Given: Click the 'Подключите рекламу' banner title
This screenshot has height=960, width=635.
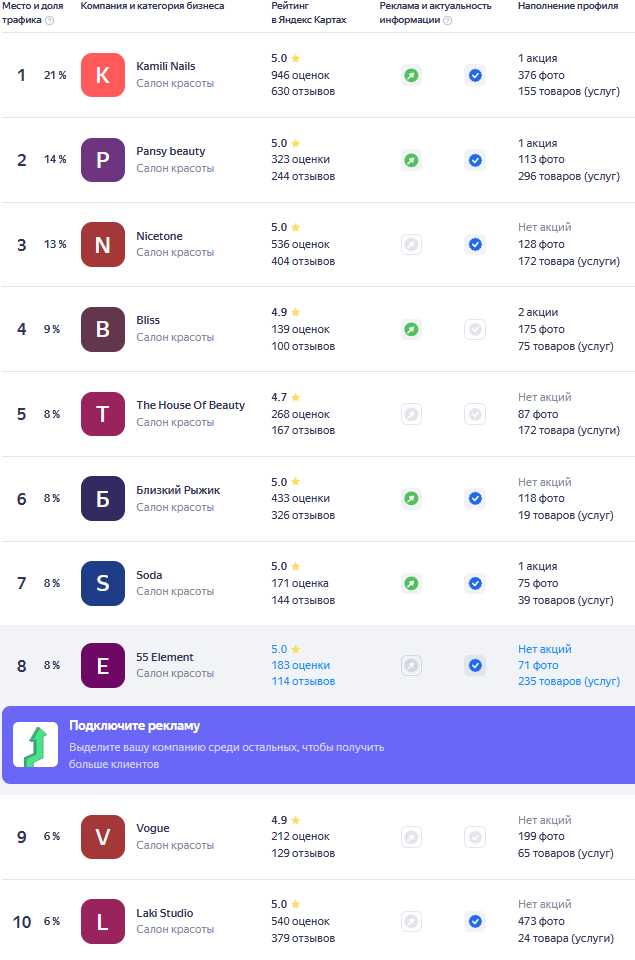Looking at the screenshot, I should pyautogui.click(x=135, y=726).
